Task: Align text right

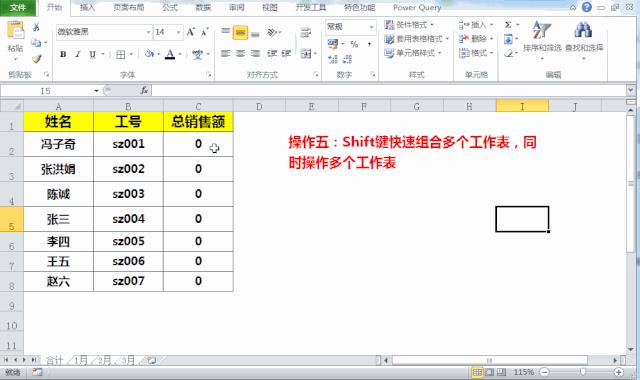Action: click(x=255, y=53)
